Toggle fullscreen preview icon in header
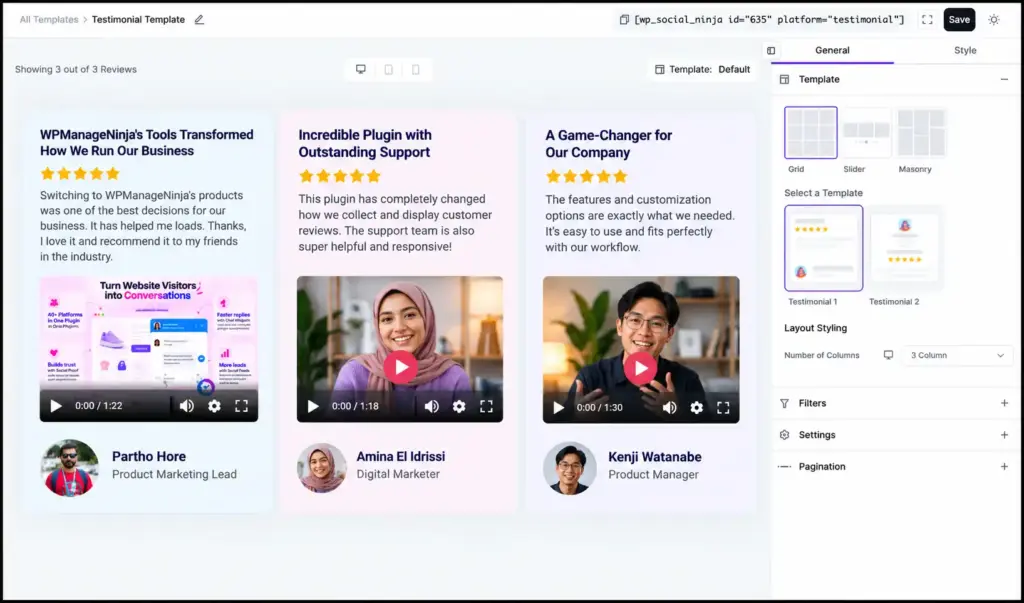Viewport: 1024px width, 603px height. (927, 20)
